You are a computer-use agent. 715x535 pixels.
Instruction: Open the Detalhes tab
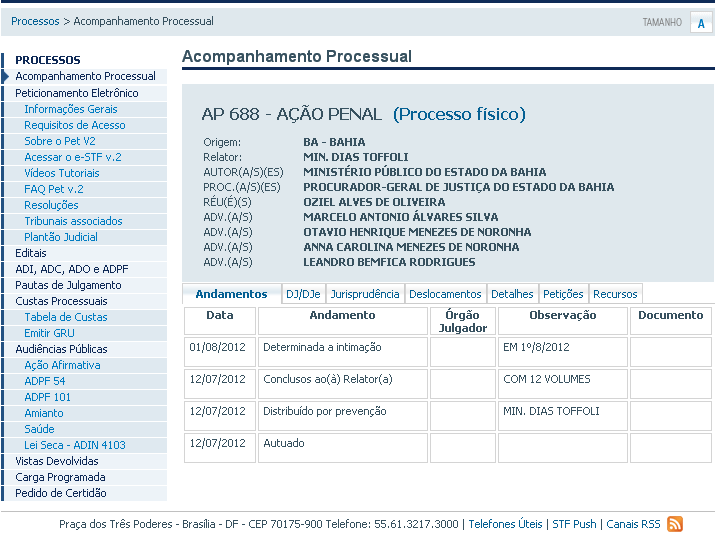click(x=512, y=294)
